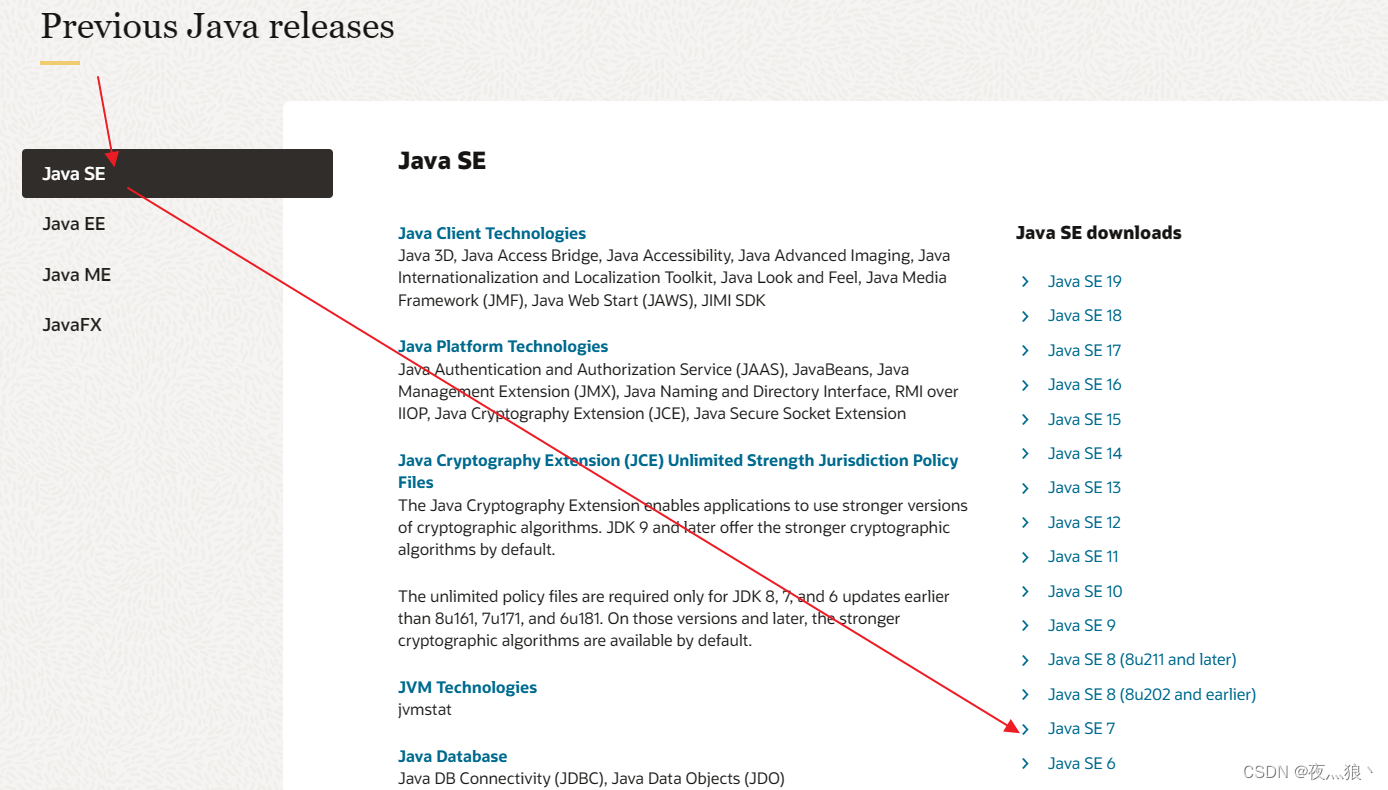1388x790 pixels.
Task: Click the chevron beside Java SE 6
Action: point(1025,763)
